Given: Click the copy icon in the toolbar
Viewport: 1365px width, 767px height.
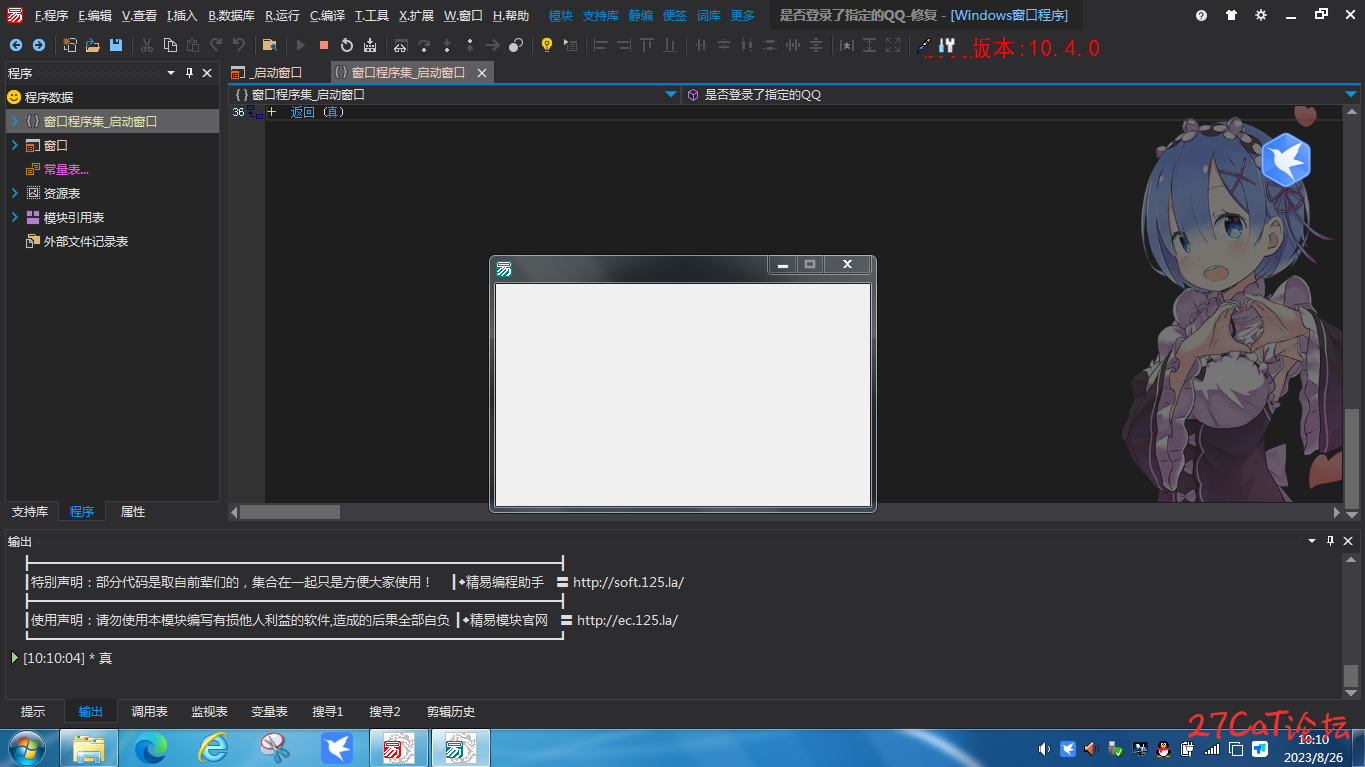Looking at the screenshot, I should (x=170, y=45).
